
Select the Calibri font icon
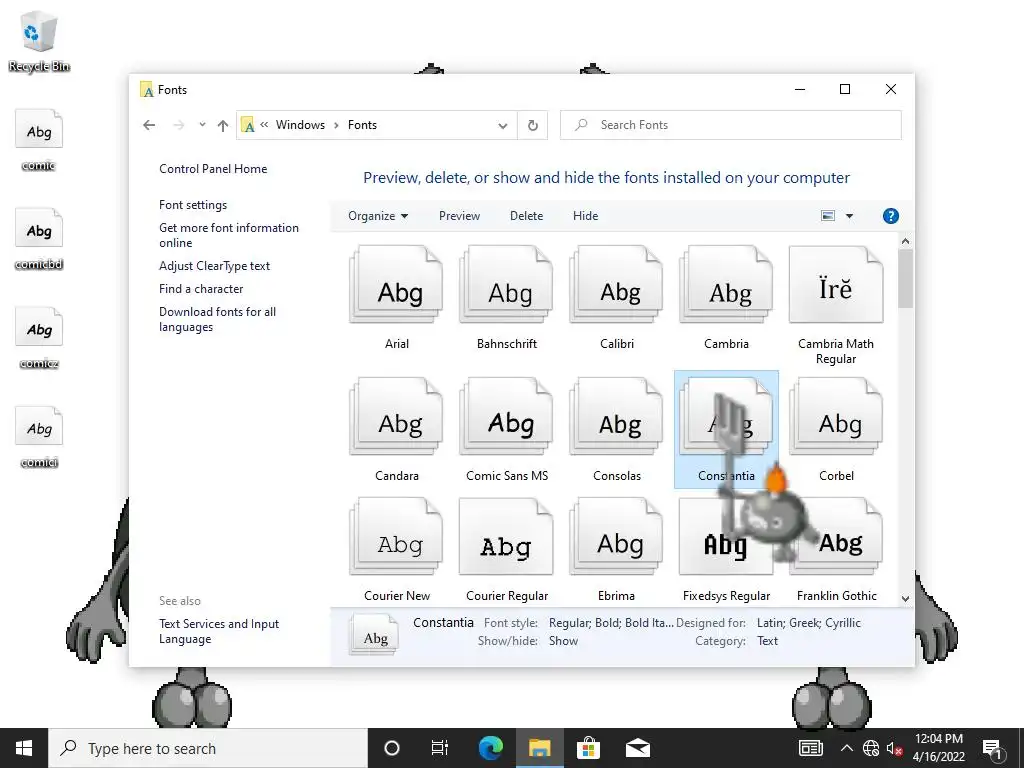click(616, 285)
